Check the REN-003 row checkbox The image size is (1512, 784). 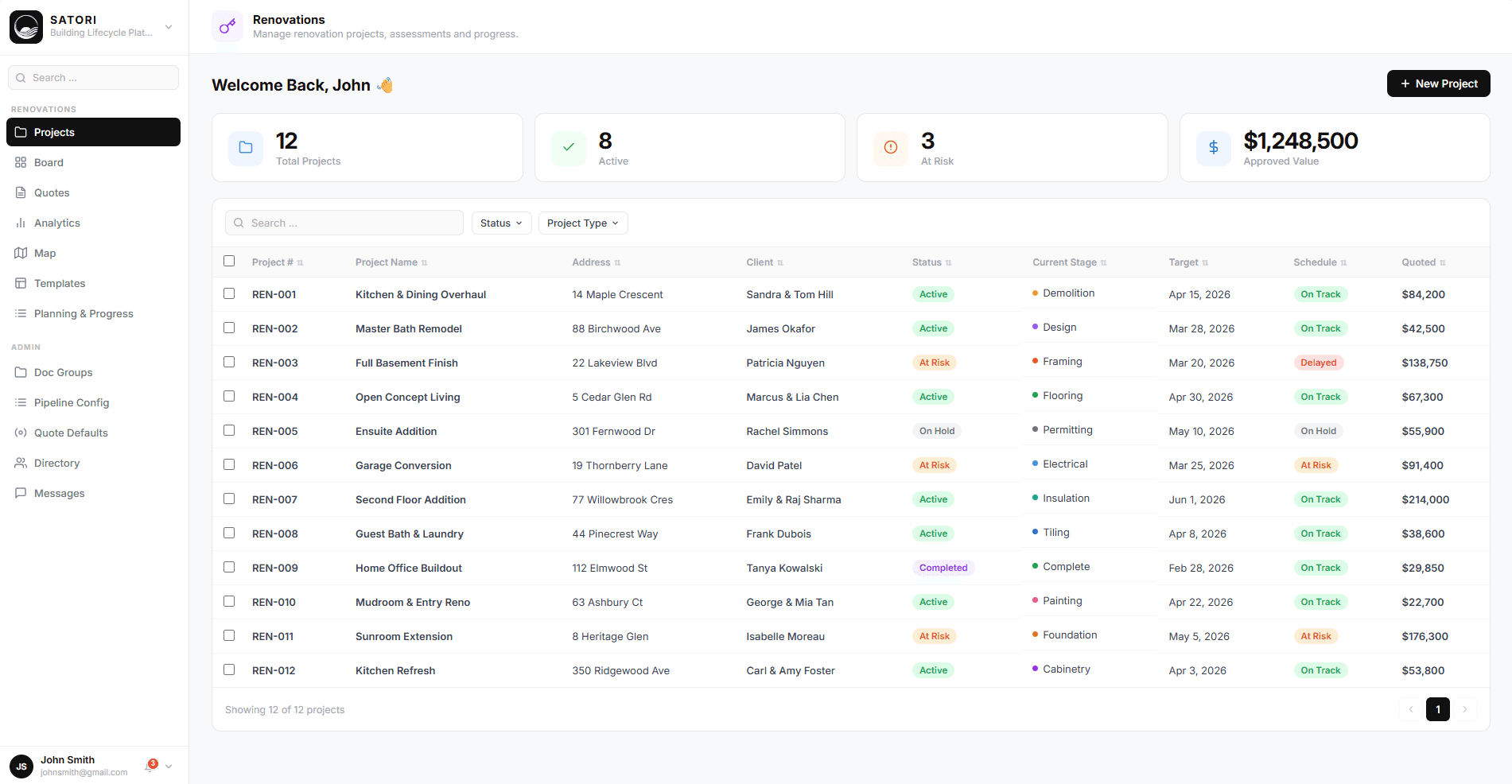(229, 362)
